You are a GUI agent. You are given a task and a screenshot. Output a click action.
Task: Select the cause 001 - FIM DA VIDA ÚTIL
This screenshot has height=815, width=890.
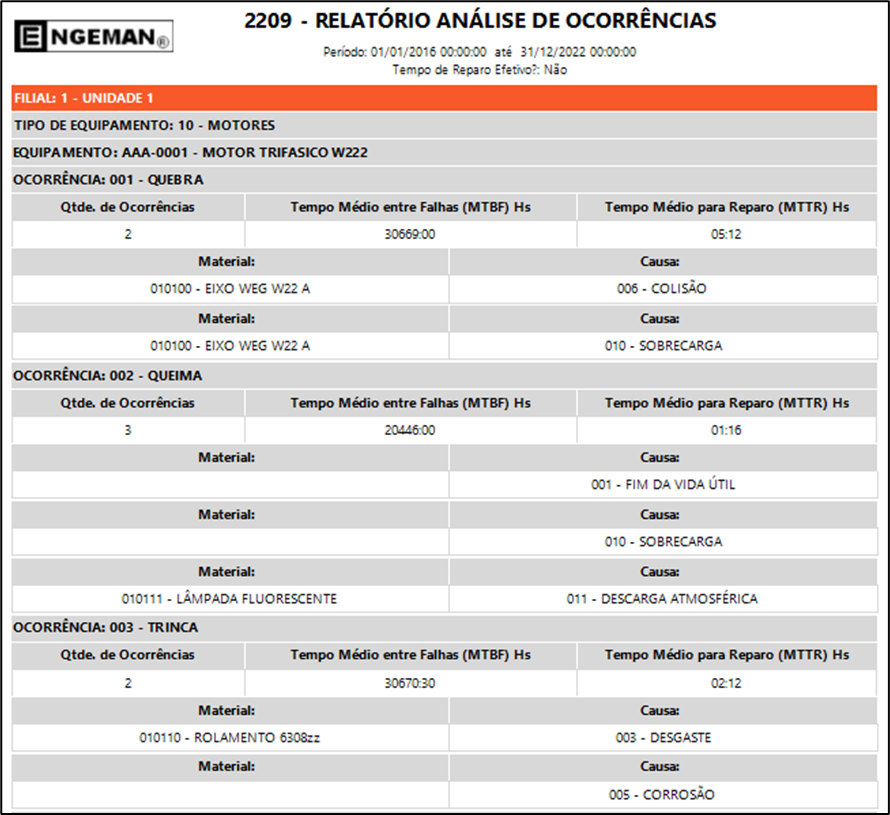coord(662,485)
